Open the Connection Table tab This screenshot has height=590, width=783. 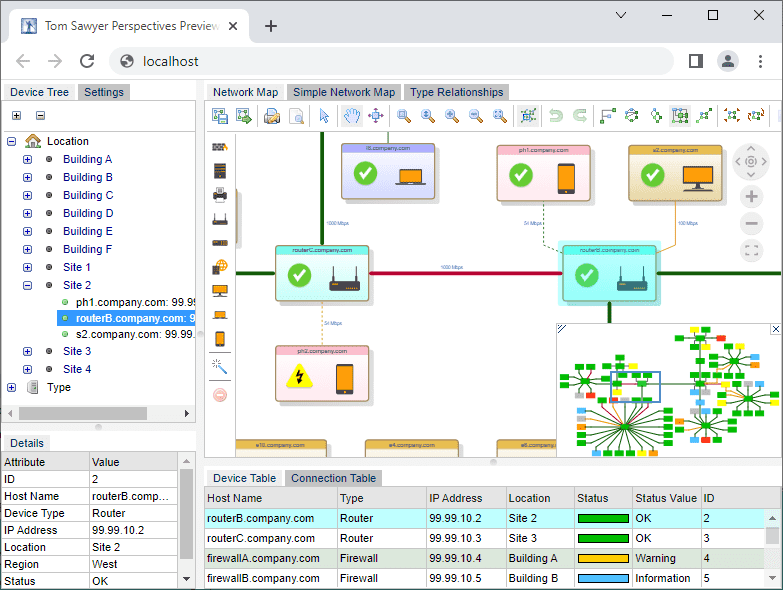point(333,478)
